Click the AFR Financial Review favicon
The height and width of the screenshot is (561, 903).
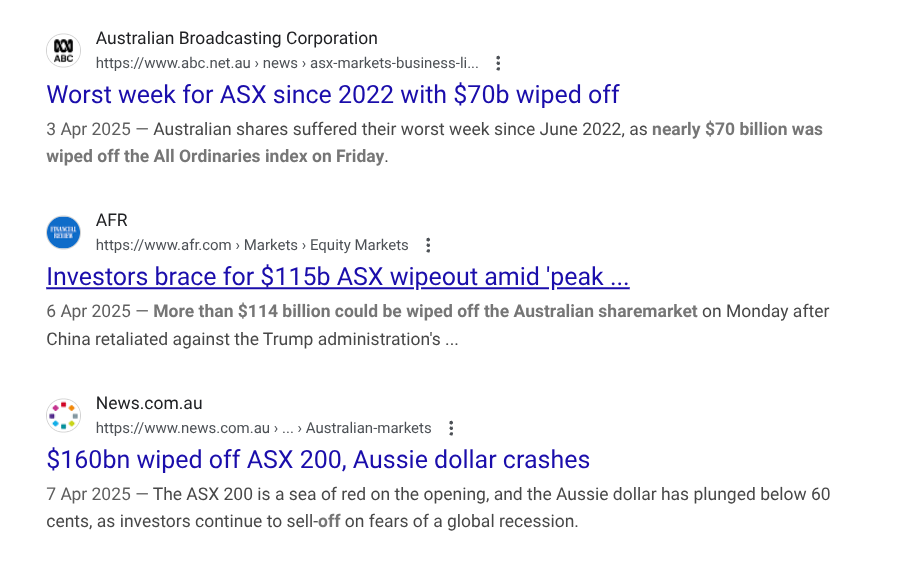point(63,232)
